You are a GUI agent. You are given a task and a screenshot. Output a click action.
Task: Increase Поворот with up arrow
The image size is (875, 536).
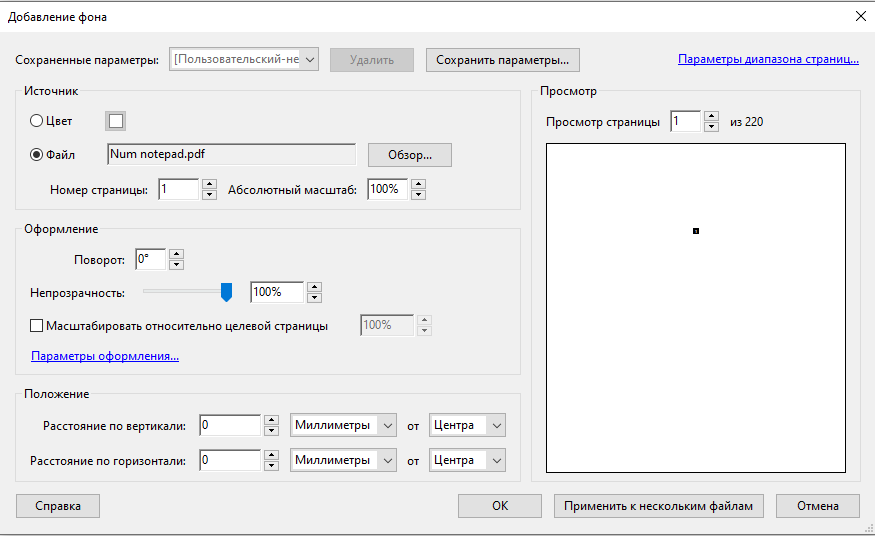[x=176, y=254]
